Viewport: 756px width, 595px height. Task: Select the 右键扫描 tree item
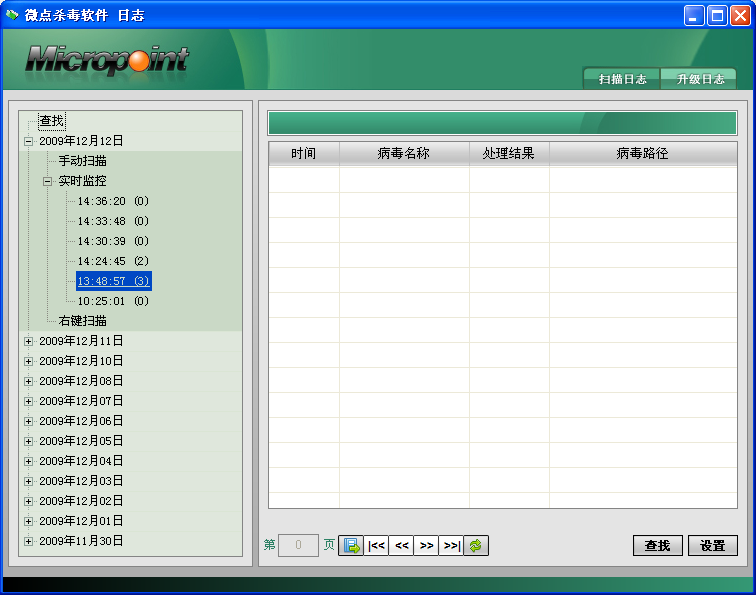pyautogui.click(x=82, y=321)
